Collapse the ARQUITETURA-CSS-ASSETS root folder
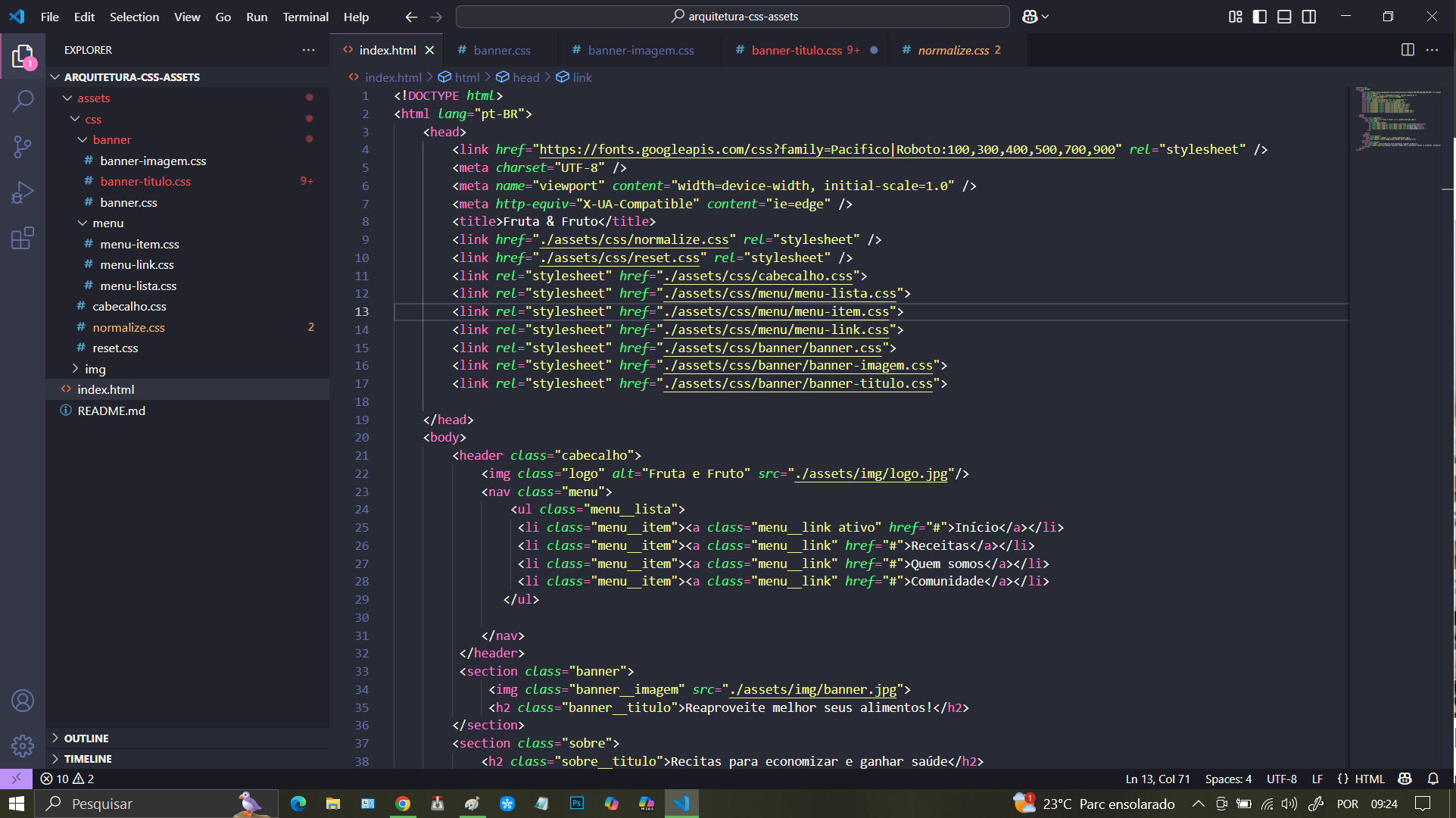Viewport: 1456px width, 818px height. [187, 77]
